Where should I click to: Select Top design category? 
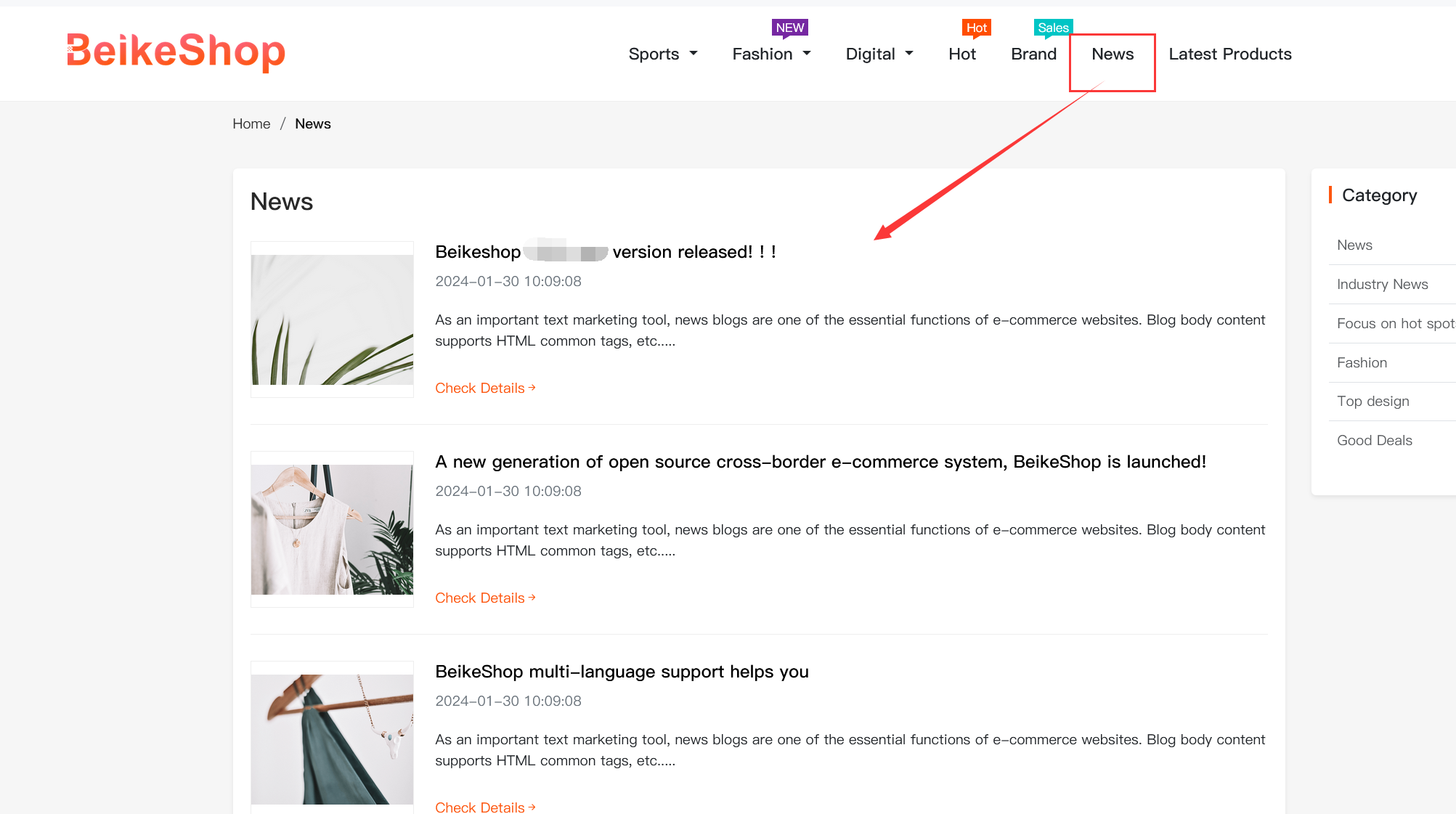pos(1372,401)
